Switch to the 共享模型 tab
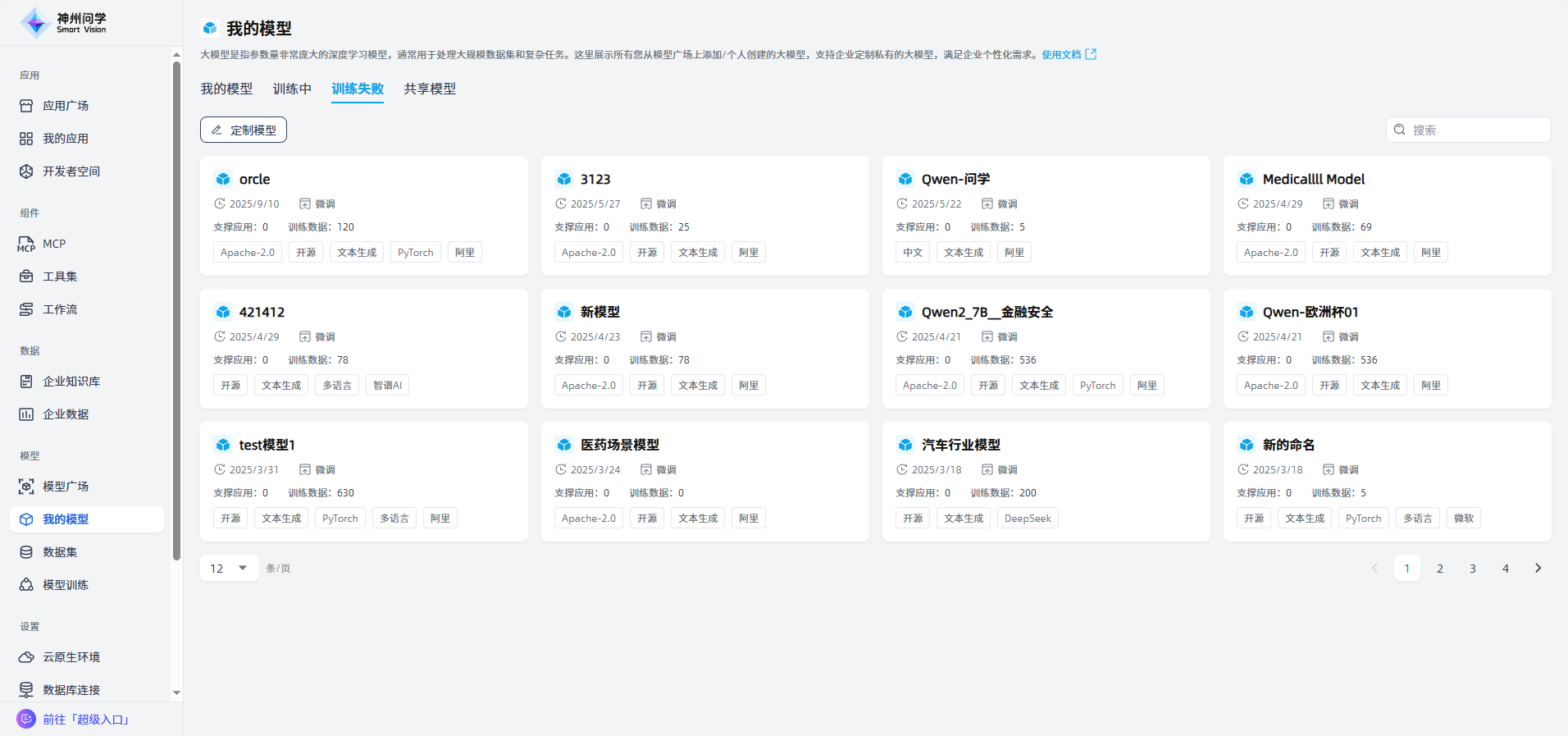 tap(430, 89)
